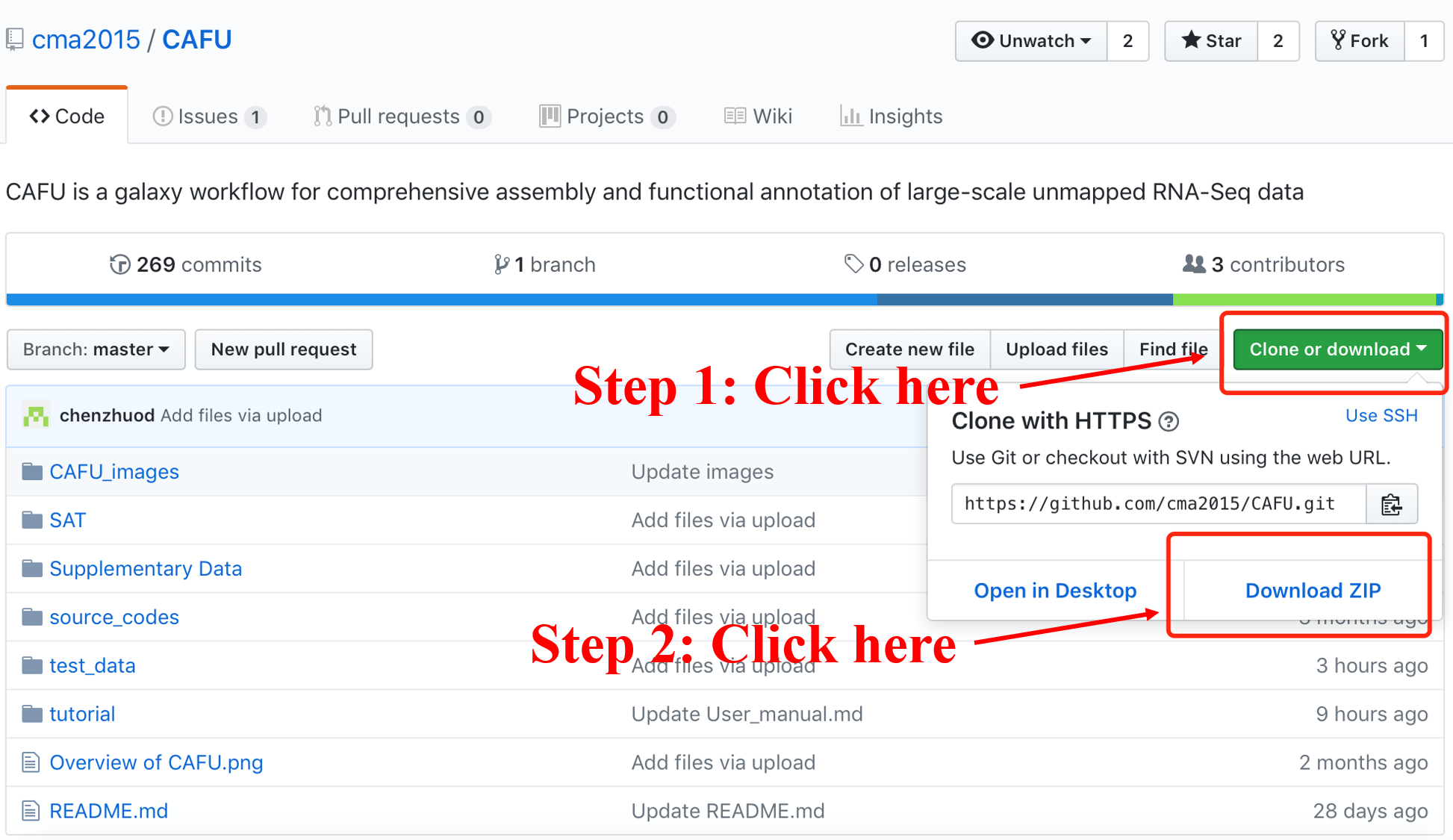The image size is (1453, 840).
Task: Open the source_codes folder
Action: (114, 617)
